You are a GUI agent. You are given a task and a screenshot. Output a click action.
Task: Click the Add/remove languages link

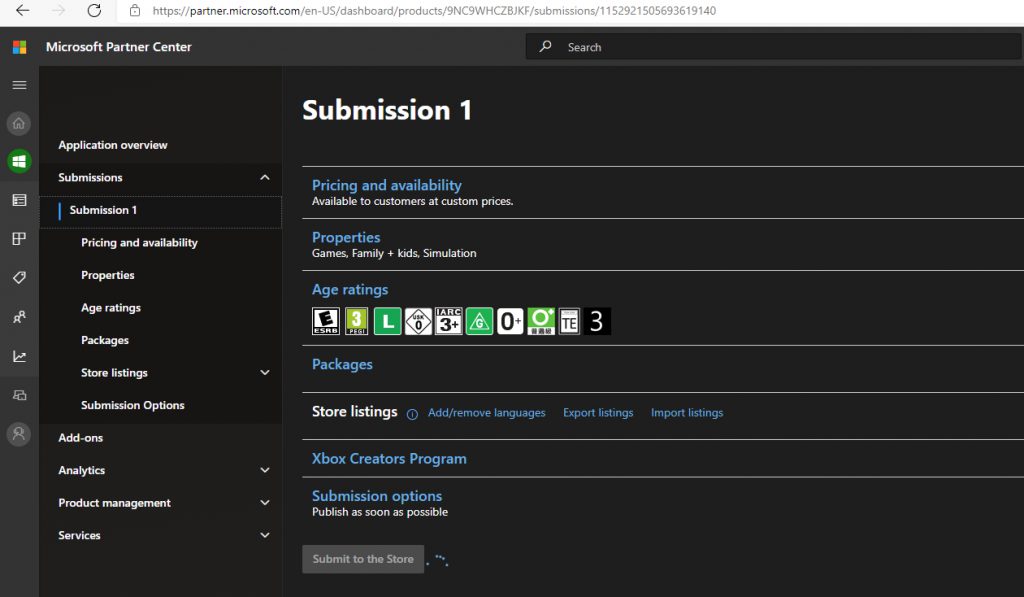(487, 413)
